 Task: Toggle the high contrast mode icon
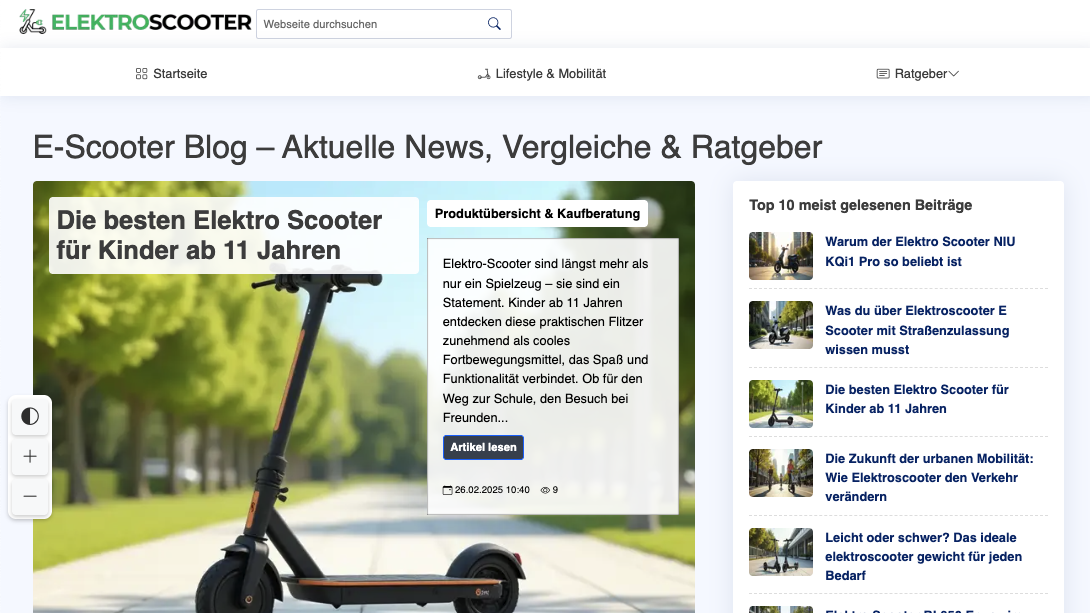click(x=30, y=416)
